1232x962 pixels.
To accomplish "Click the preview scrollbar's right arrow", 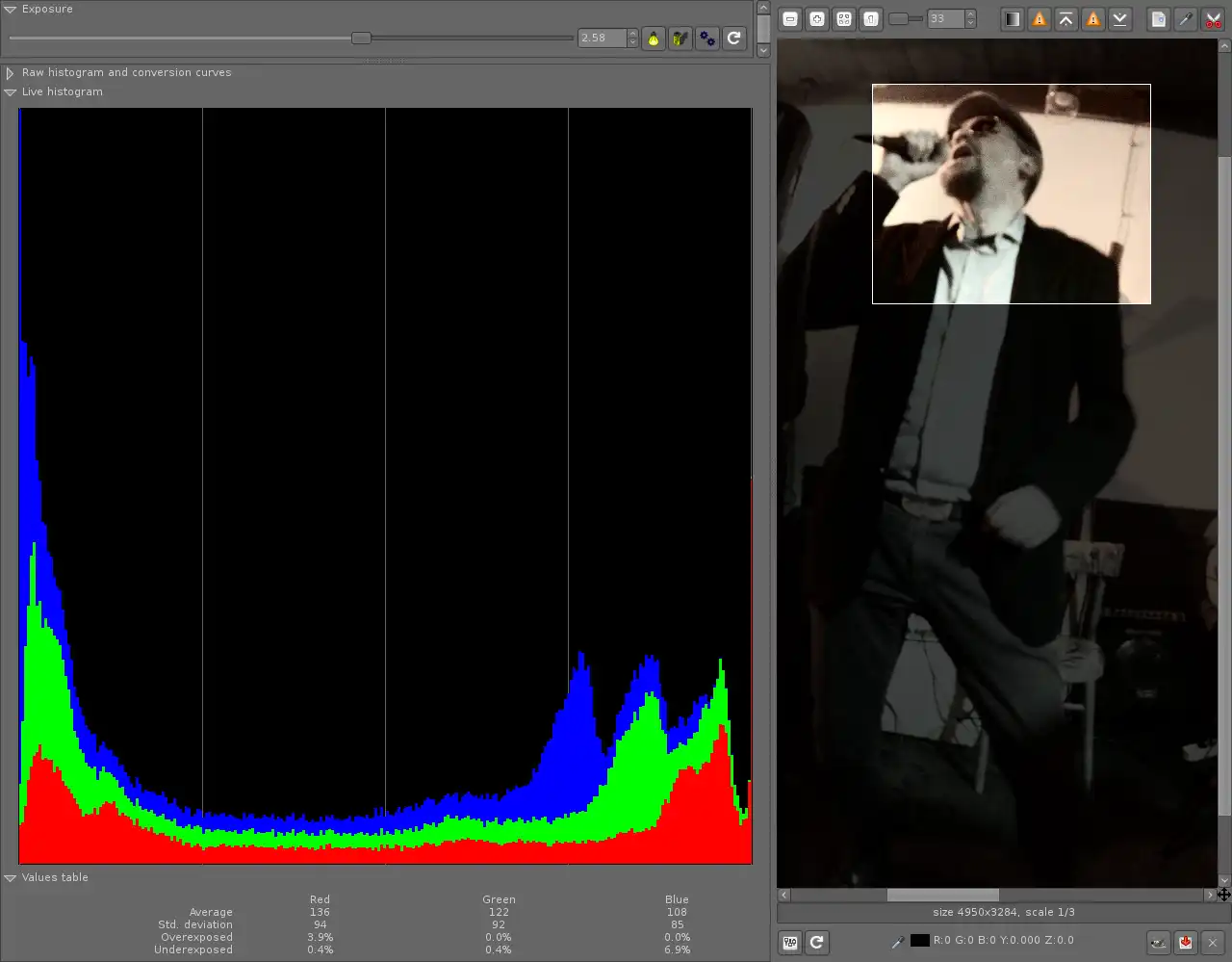I will pos(1210,896).
